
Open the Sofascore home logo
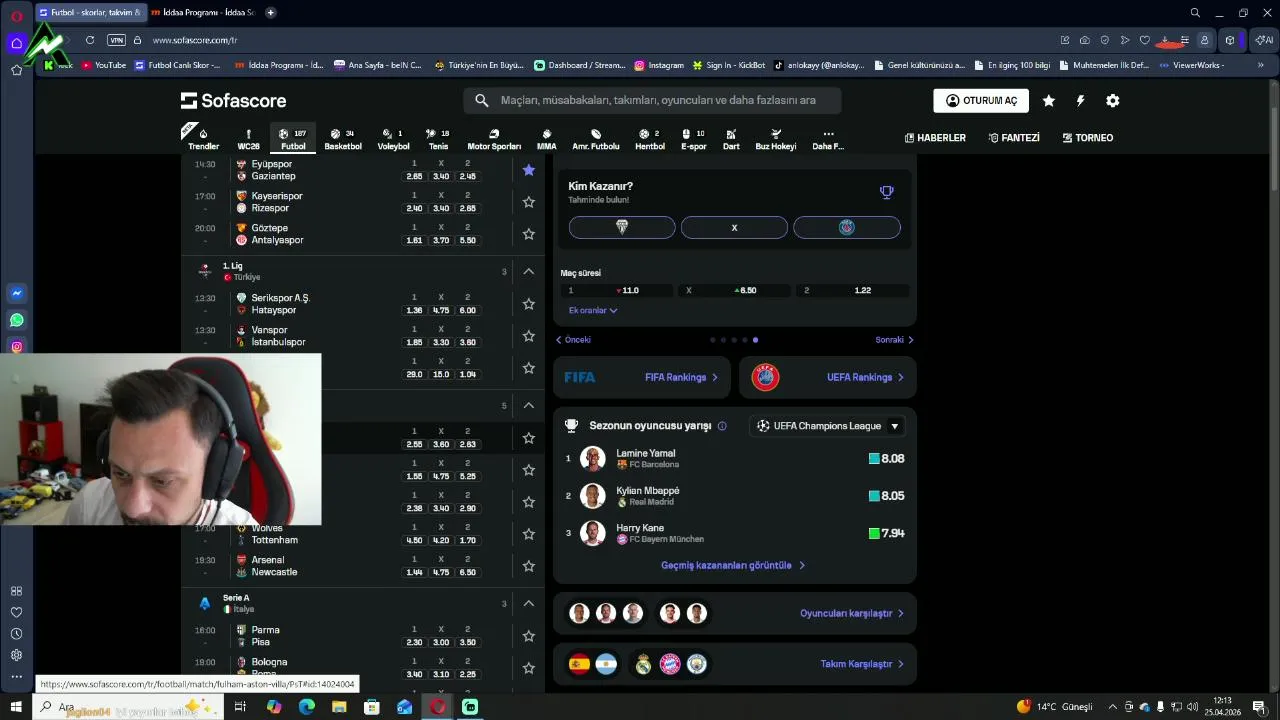coord(233,100)
